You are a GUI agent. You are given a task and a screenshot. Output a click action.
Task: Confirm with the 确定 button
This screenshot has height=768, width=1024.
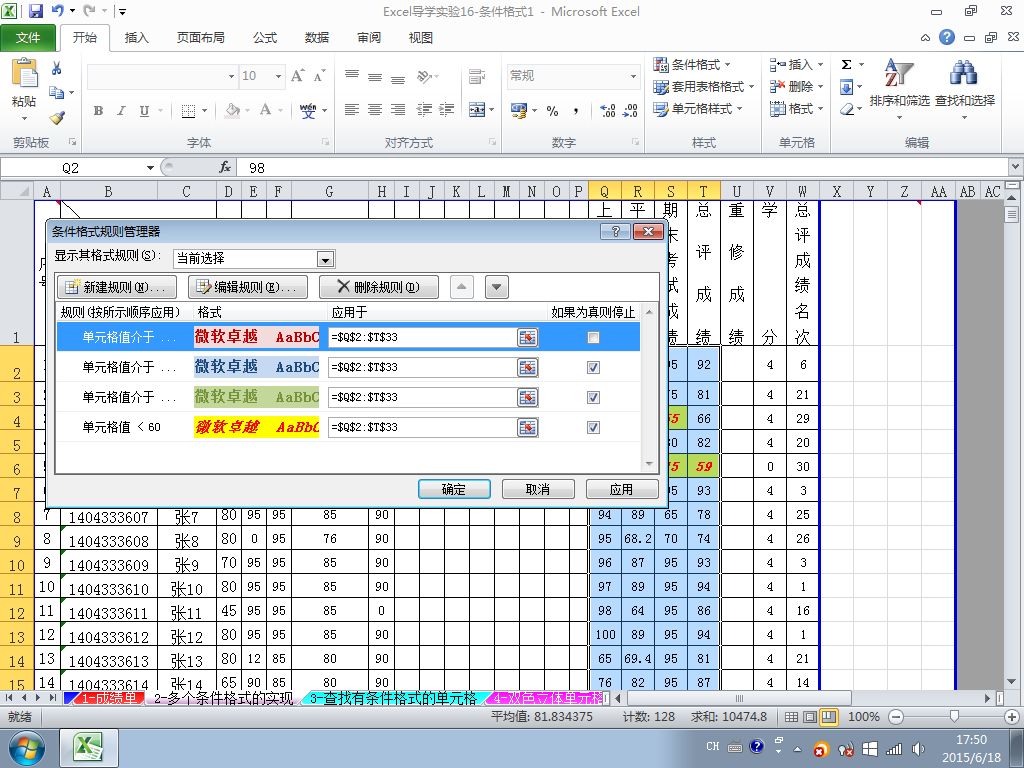coord(454,489)
